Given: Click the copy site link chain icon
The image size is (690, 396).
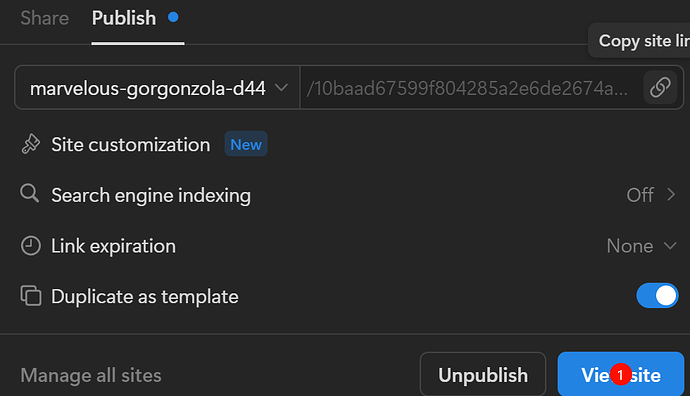Looking at the screenshot, I should click(660, 87).
